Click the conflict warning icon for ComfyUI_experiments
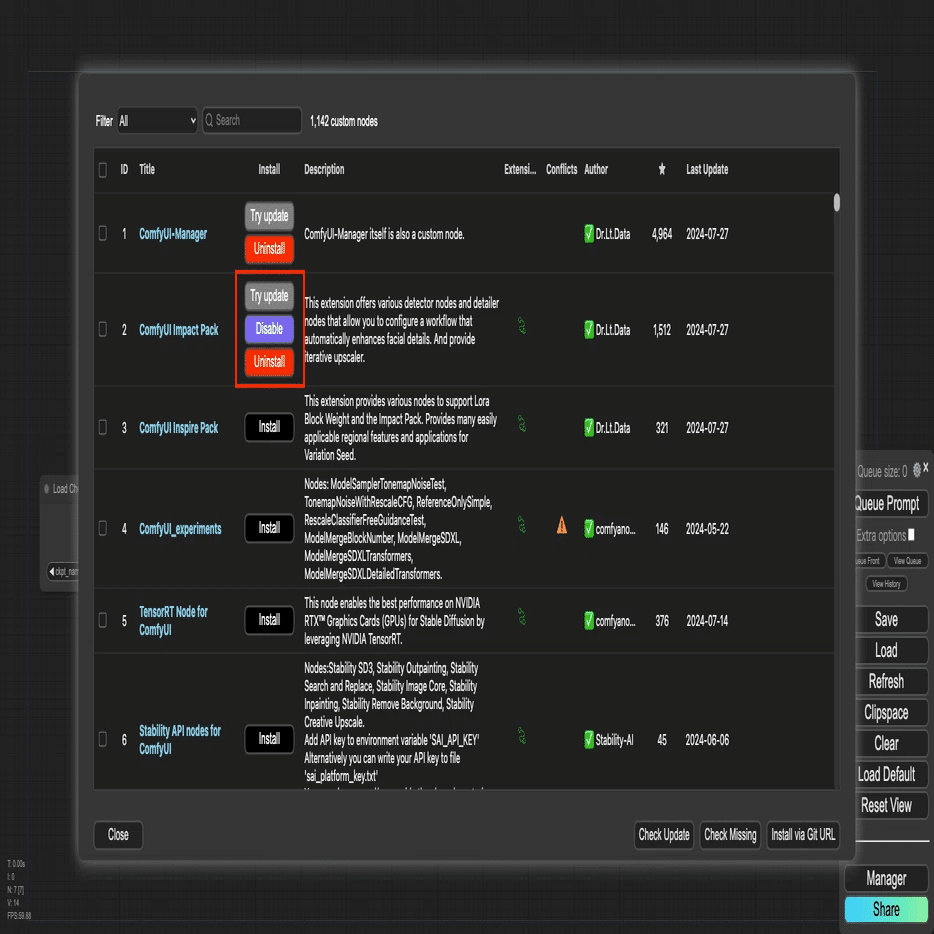Viewport: 934px width, 934px height. pos(562,525)
